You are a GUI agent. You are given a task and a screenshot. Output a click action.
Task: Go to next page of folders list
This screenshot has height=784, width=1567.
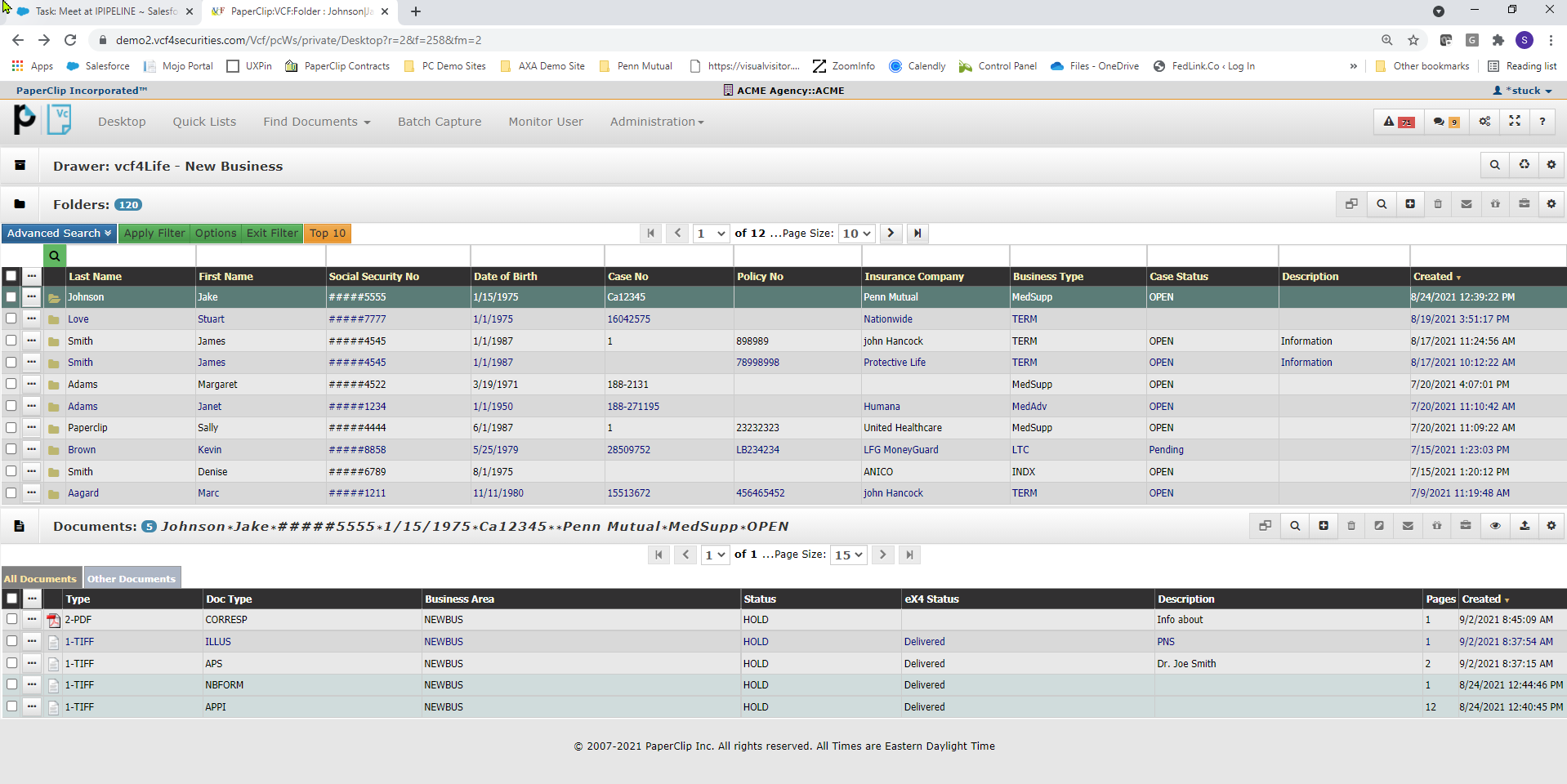(x=891, y=234)
